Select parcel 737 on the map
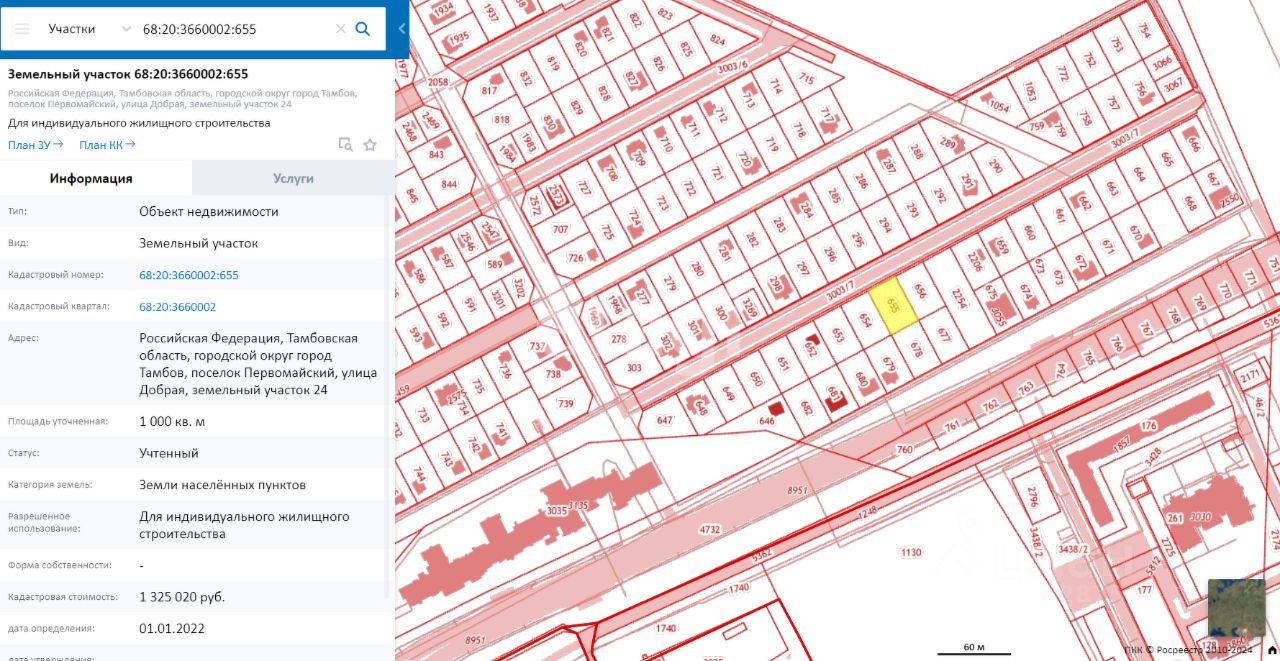This screenshot has height=661, width=1280. pos(538,348)
